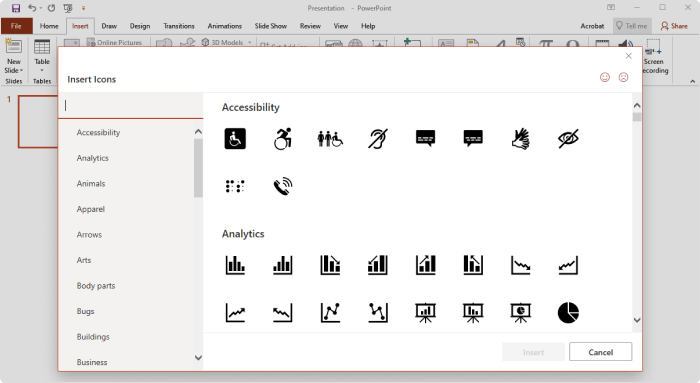Open the Slide Show tab
The width and height of the screenshot is (700, 383).
(271, 26)
